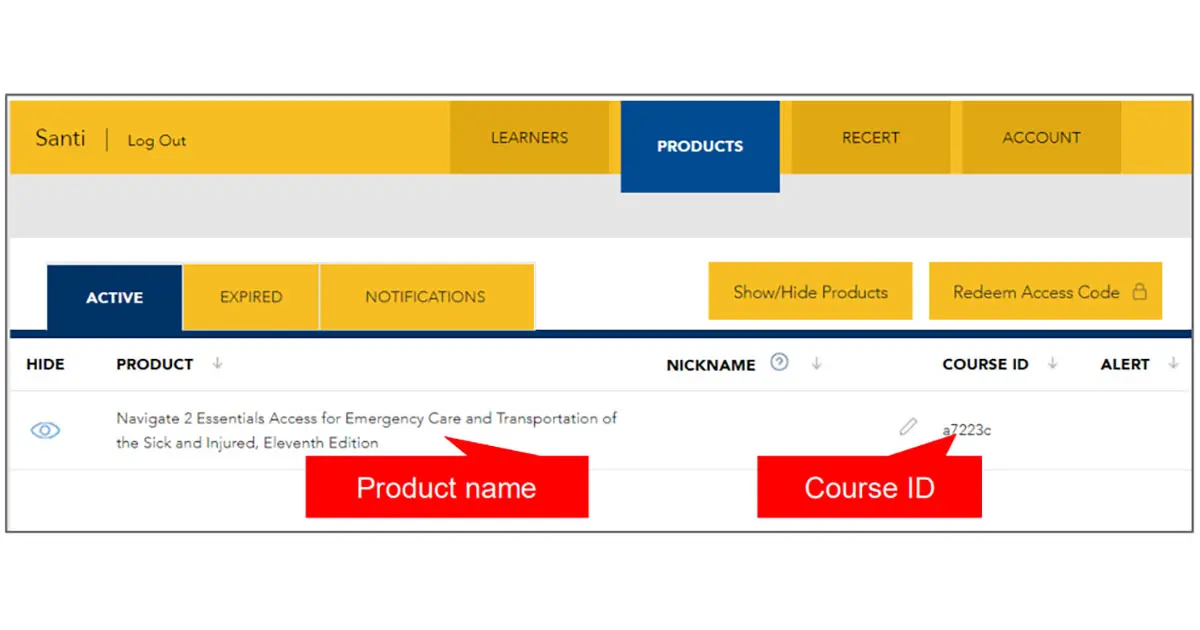The width and height of the screenshot is (1200, 630).
Task: Click the Show/Hide Products button
Action: (810, 291)
